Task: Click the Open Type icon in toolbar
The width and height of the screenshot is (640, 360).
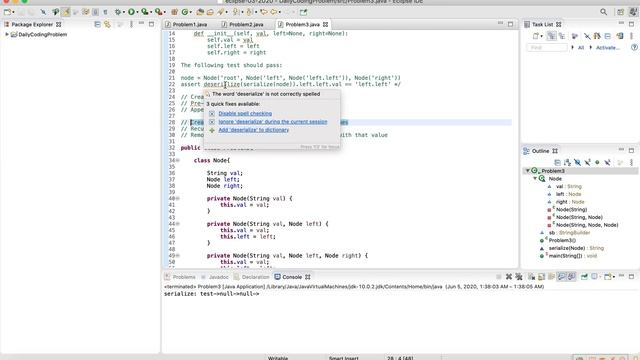Action: pyautogui.click(x=200, y=12)
